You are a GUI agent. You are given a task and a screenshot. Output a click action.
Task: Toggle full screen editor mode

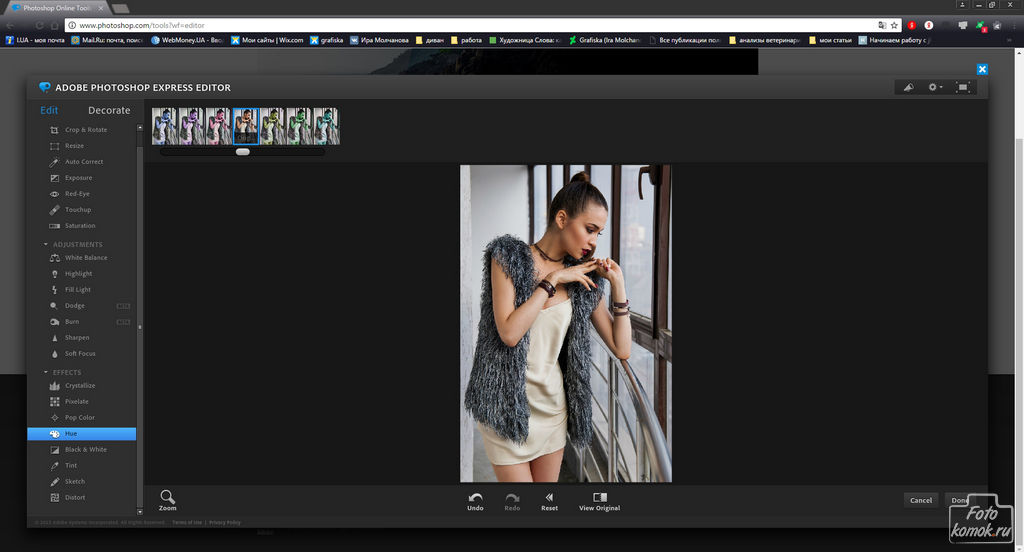point(963,87)
